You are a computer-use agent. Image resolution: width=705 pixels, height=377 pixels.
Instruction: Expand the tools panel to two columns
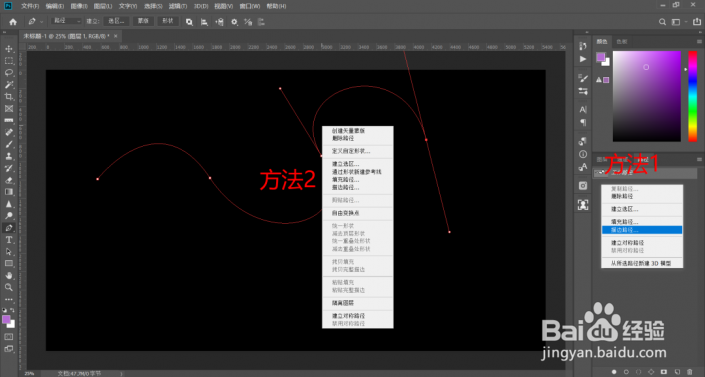[x=4, y=32]
